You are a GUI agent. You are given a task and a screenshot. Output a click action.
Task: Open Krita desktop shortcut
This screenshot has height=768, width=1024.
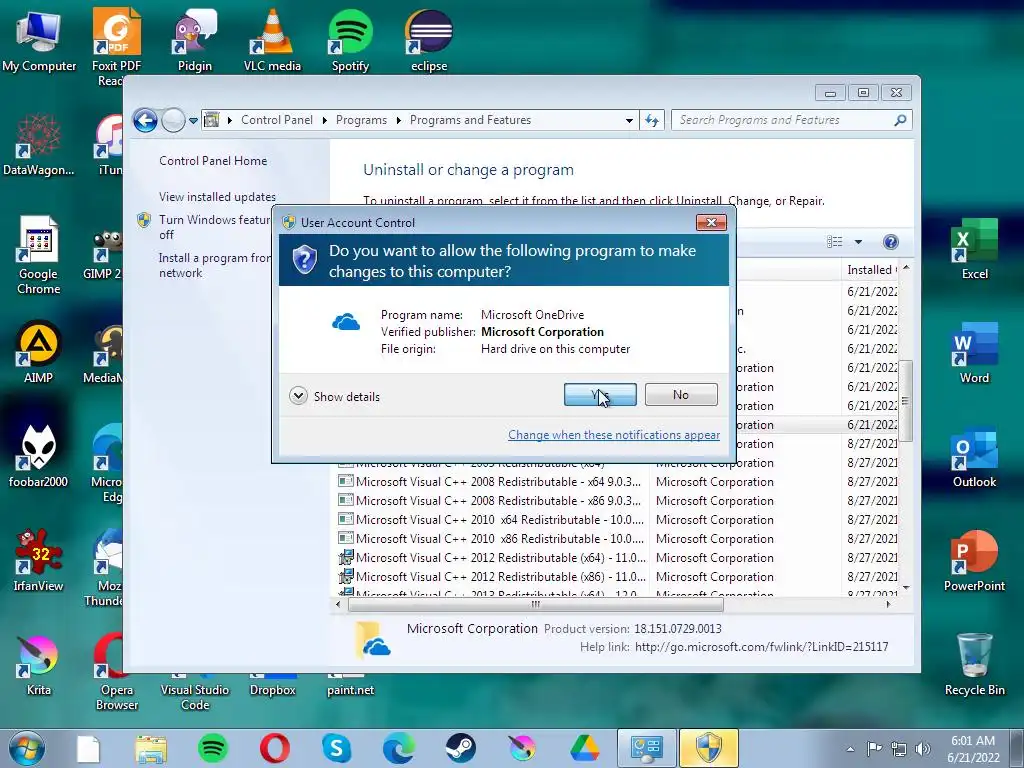click(x=39, y=665)
